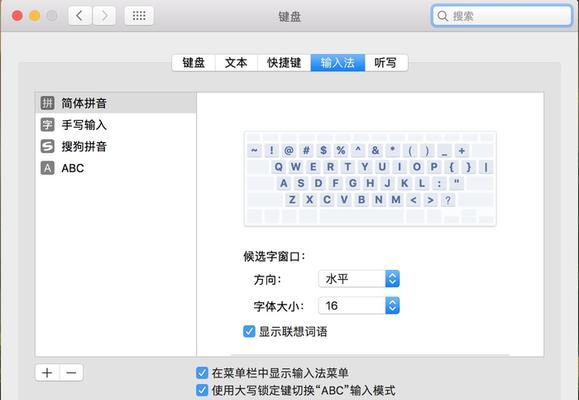Switch to the 键盘 tab

click(194, 62)
